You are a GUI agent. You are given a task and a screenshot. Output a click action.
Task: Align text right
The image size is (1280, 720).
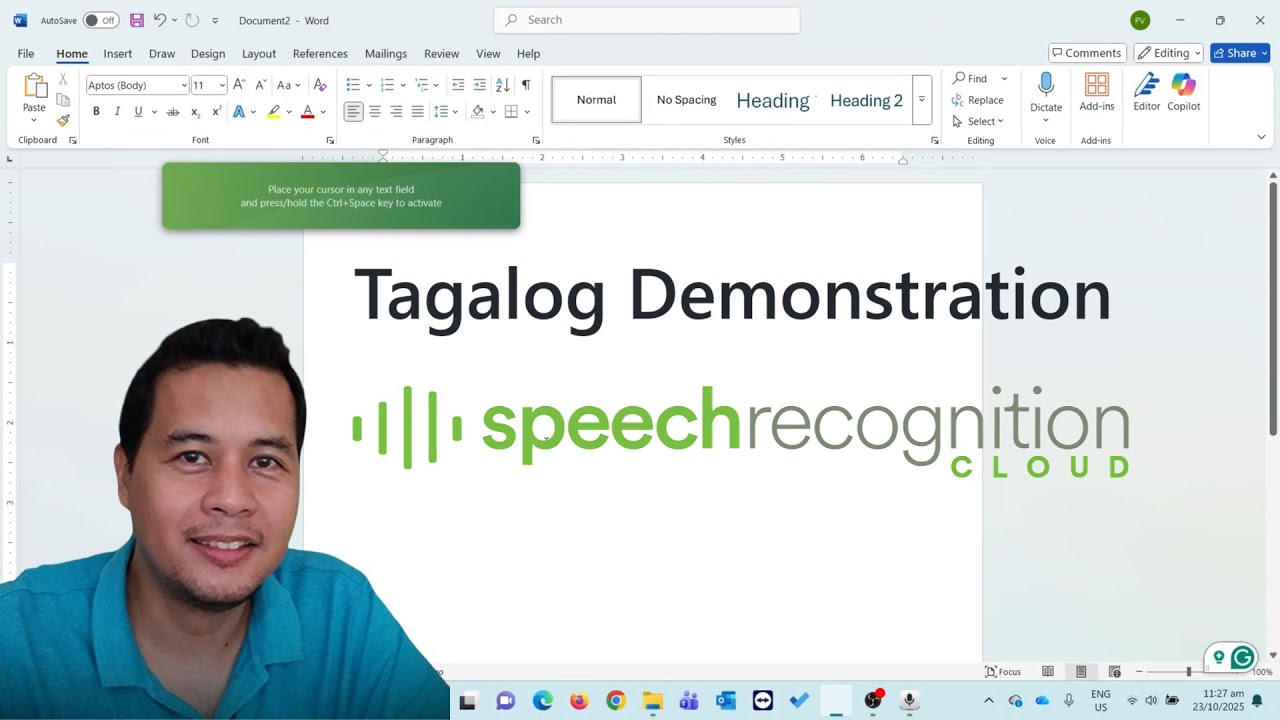coord(396,112)
